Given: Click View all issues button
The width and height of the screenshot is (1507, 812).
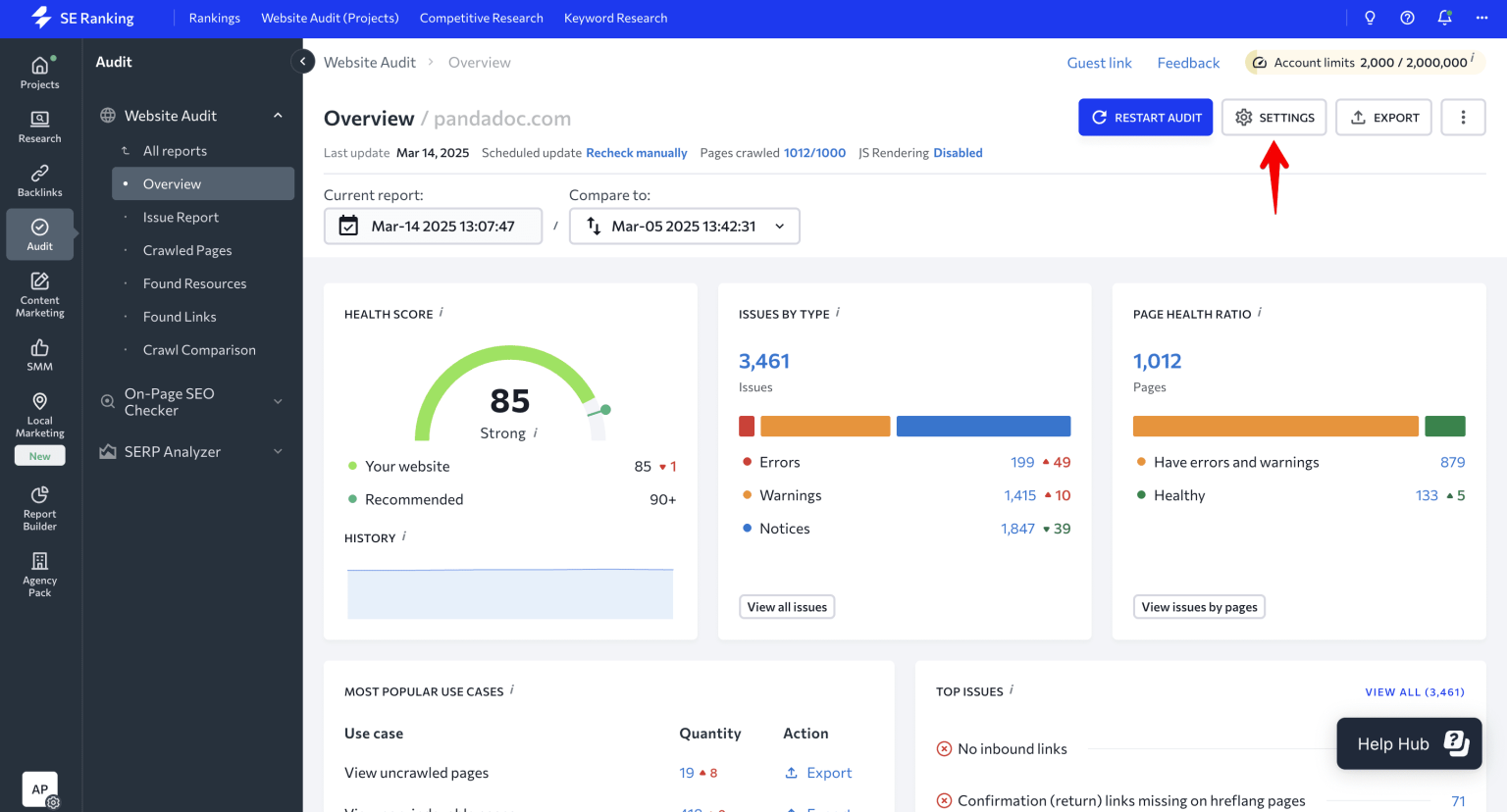Looking at the screenshot, I should point(787,607).
